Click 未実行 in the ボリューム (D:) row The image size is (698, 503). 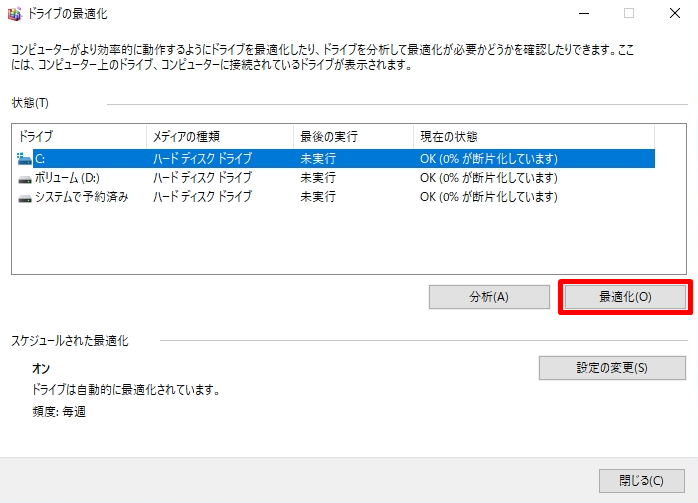(x=318, y=178)
